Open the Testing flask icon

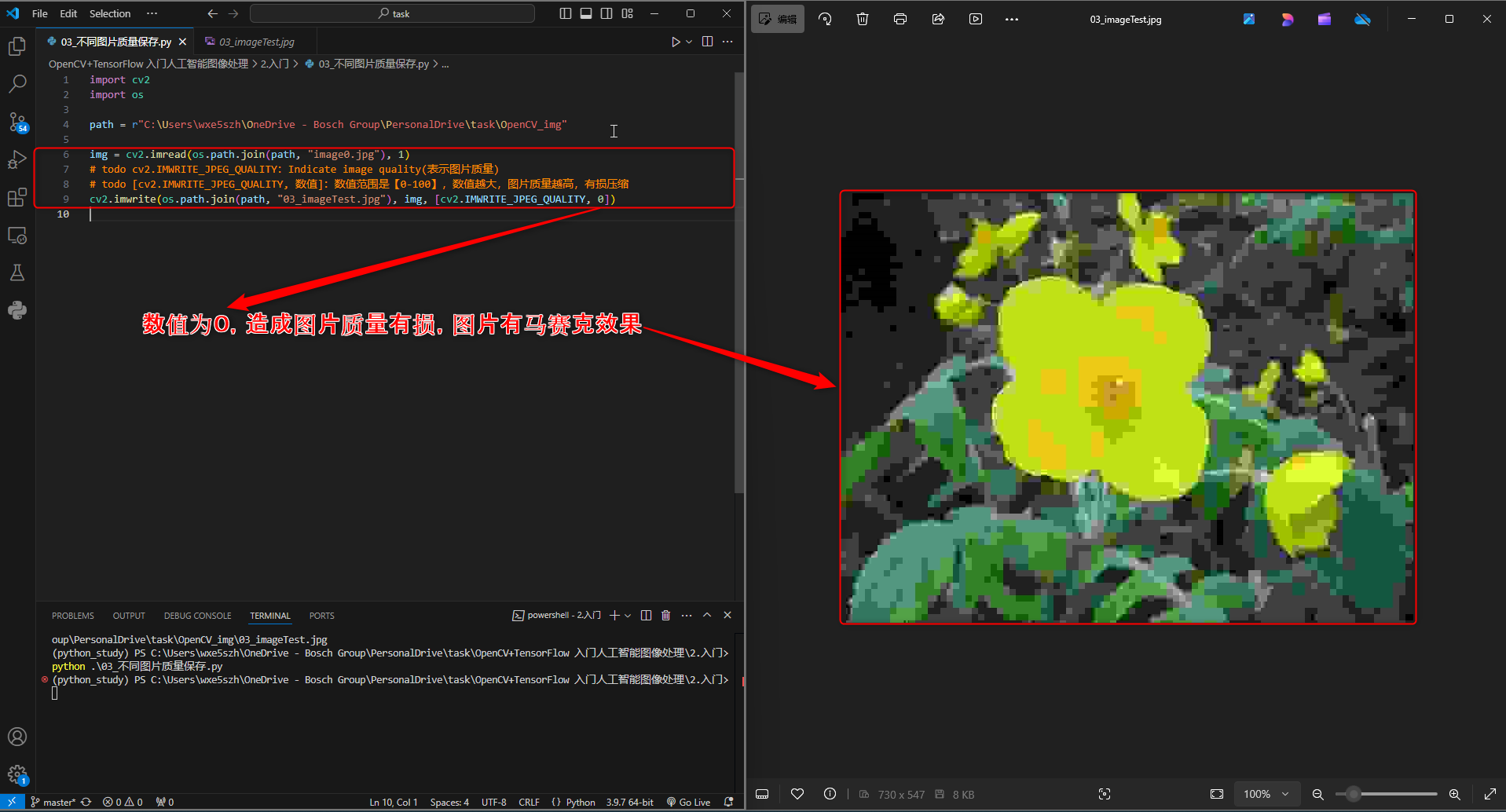pos(17,272)
